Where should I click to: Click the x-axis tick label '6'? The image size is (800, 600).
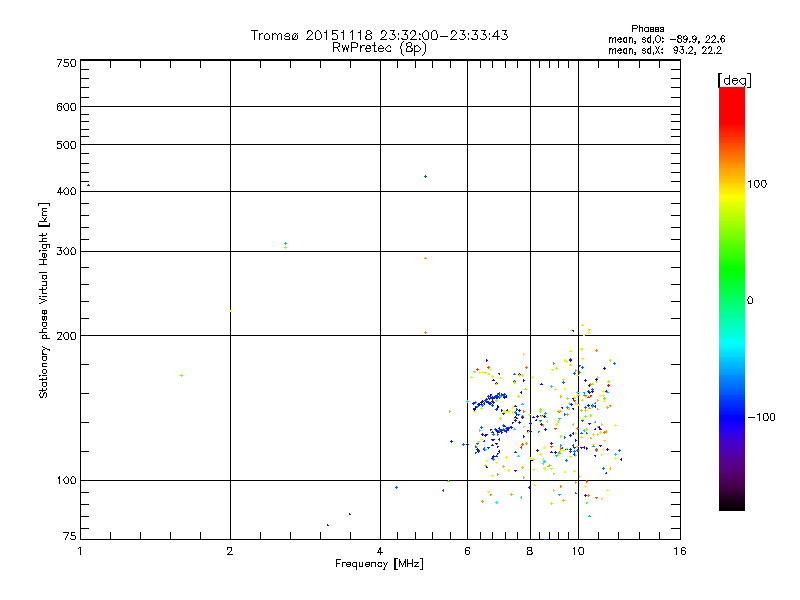467,551
